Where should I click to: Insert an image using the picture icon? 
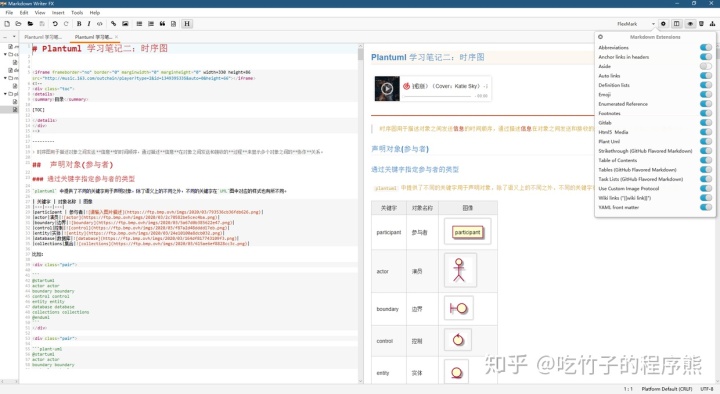pyautogui.click(x=125, y=24)
